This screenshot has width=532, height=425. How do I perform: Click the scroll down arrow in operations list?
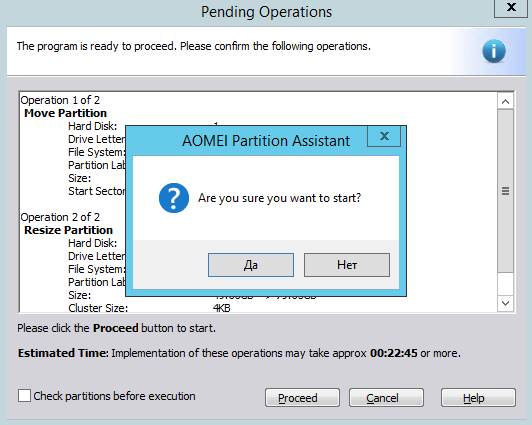tap(505, 303)
